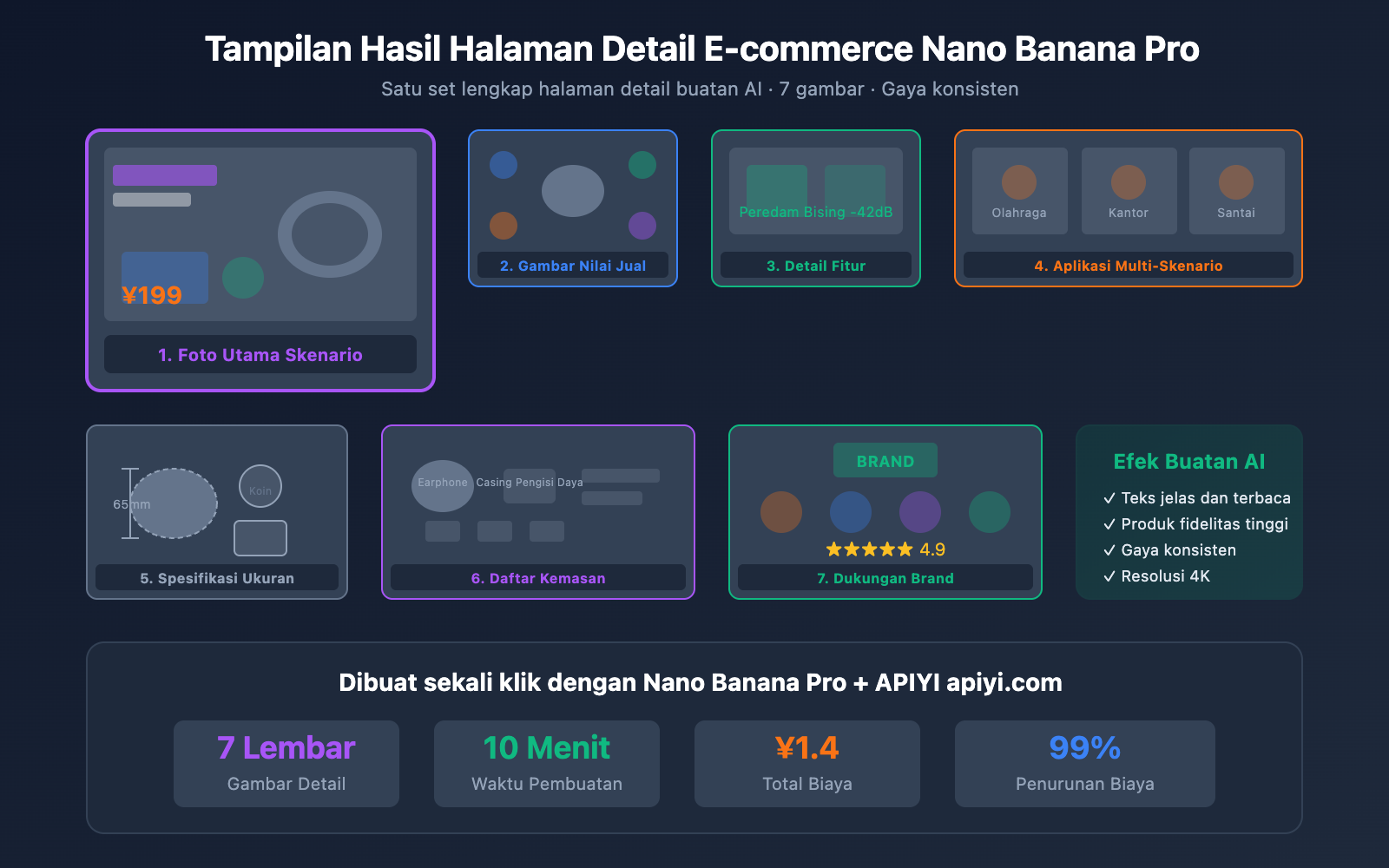Click the Earphone icon in Daftar Kemasan

tap(443, 484)
